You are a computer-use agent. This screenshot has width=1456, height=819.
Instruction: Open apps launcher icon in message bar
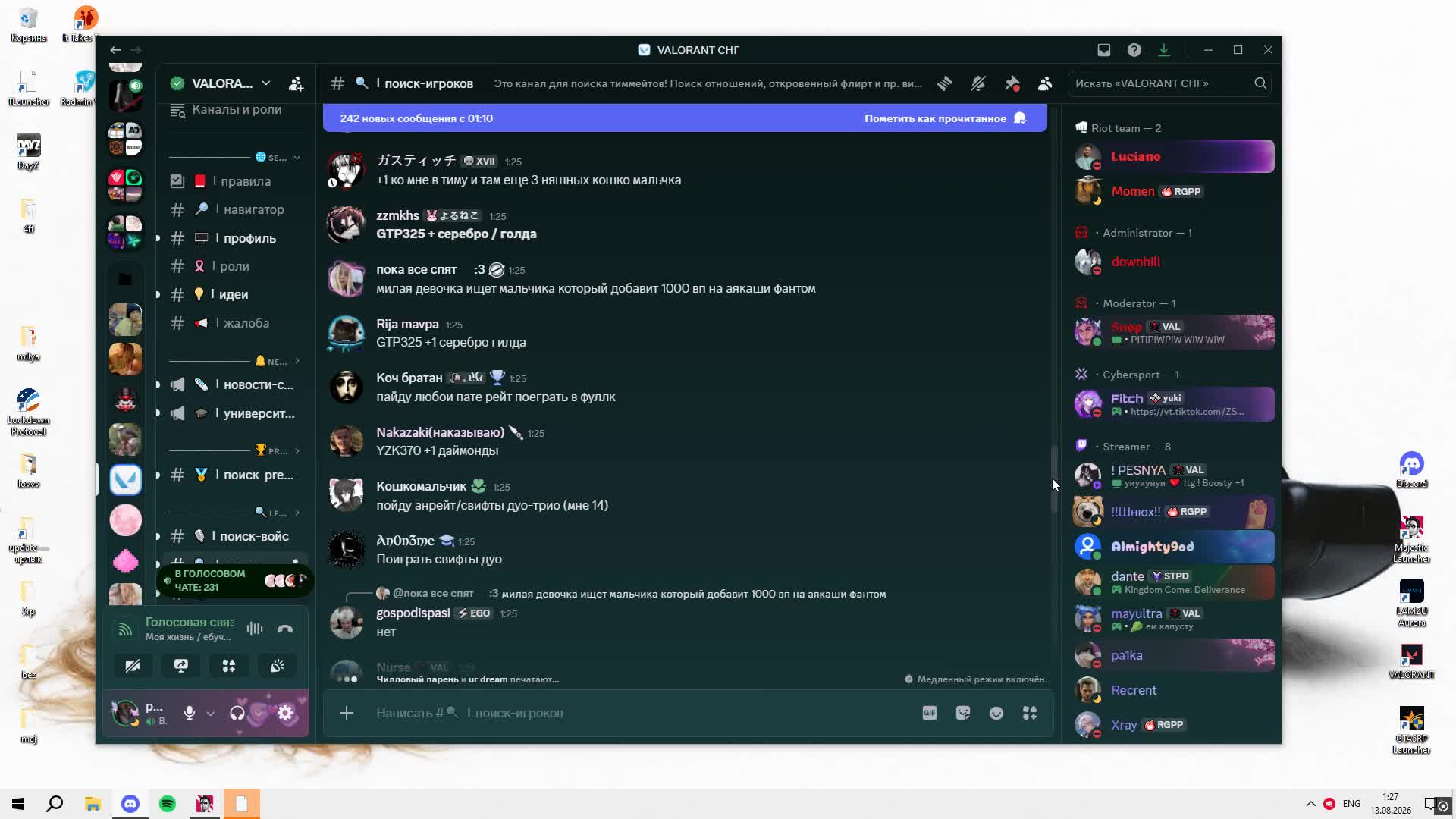point(1030,713)
